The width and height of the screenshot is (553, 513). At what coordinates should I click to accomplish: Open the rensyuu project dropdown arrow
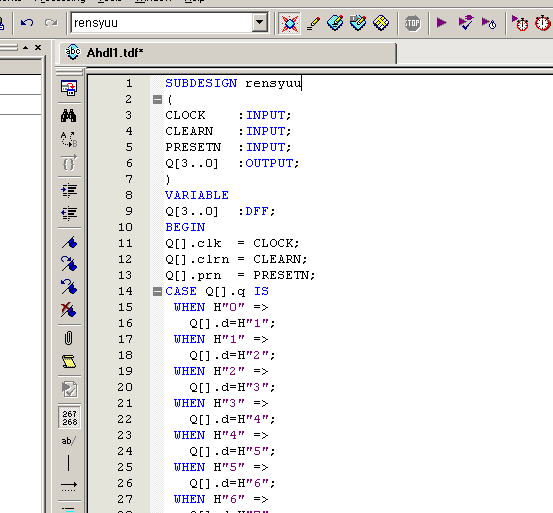click(260, 23)
